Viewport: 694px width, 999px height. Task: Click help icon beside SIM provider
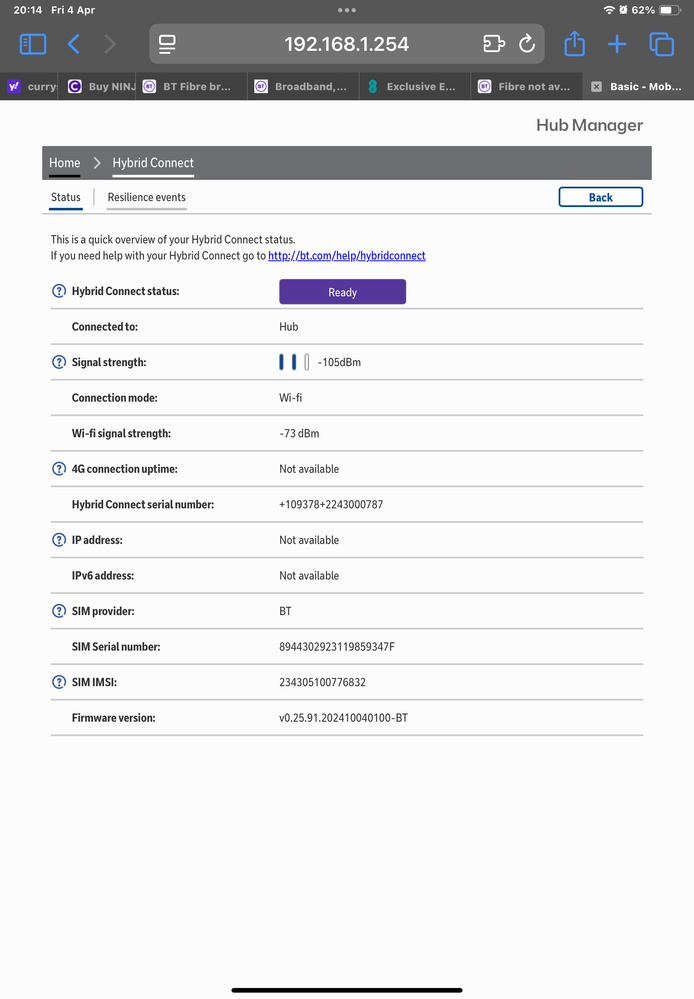pyautogui.click(x=58, y=611)
